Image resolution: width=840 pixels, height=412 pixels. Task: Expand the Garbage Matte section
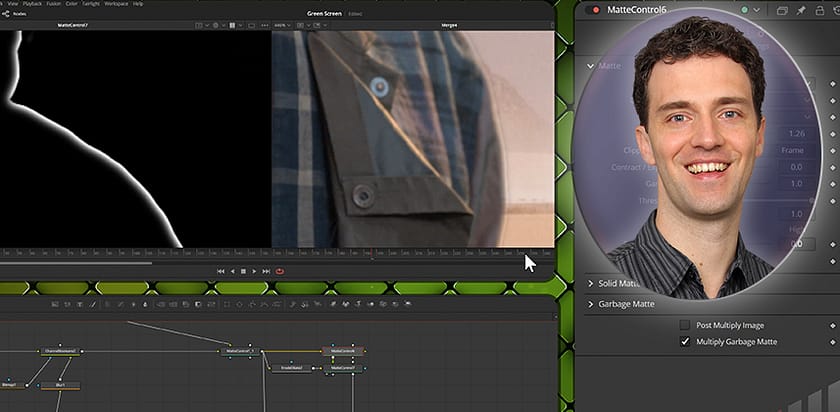tap(590, 304)
